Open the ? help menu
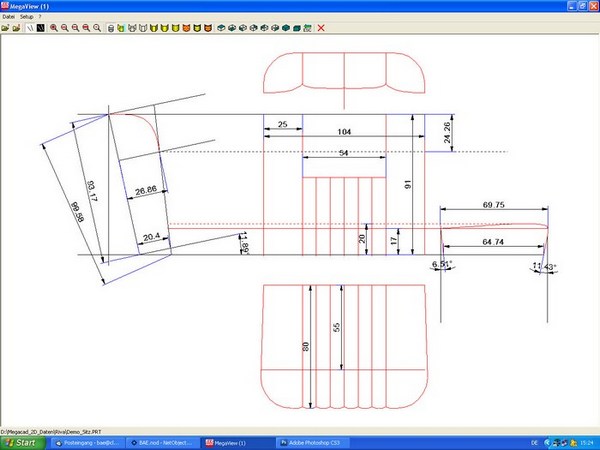This screenshot has width=600, height=450. (40, 17)
